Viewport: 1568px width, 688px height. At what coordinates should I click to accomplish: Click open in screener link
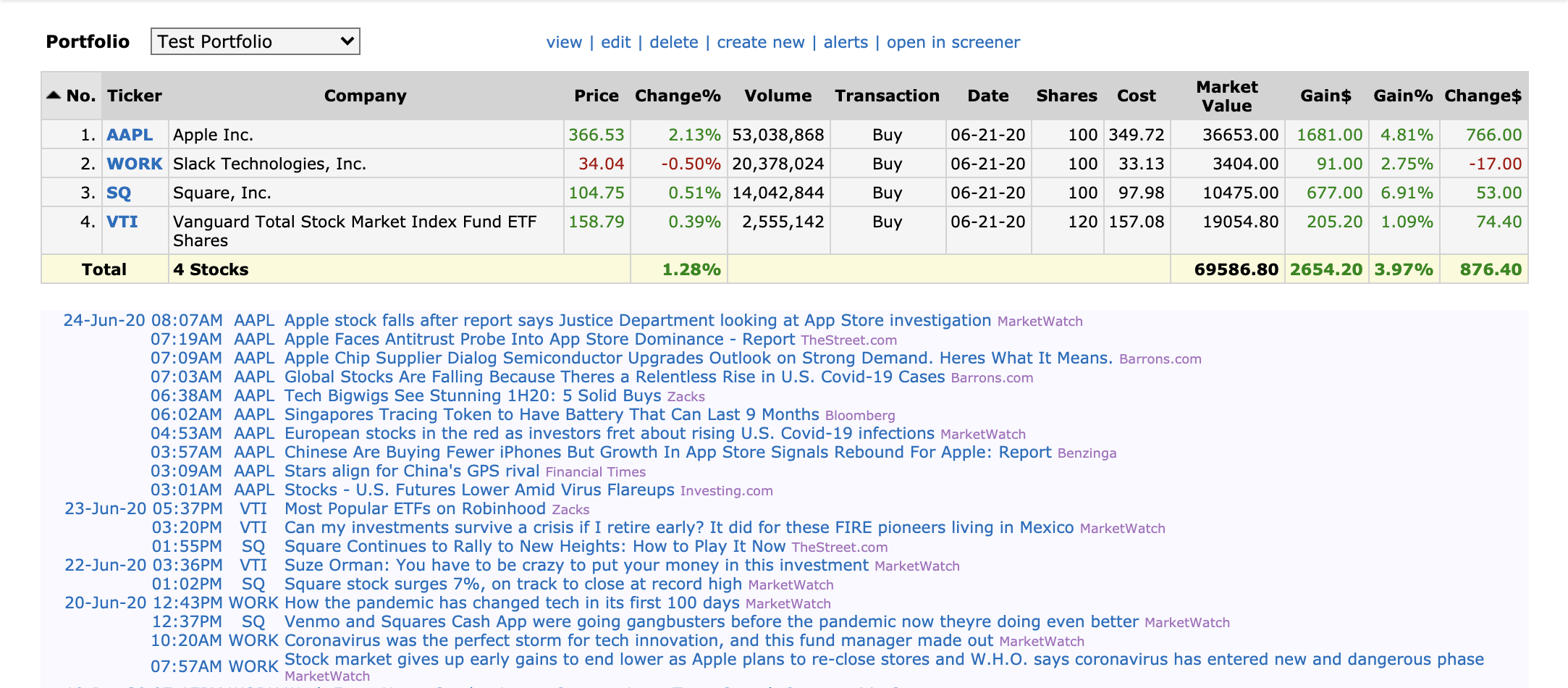pyautogui.click(x=953, y=42)
